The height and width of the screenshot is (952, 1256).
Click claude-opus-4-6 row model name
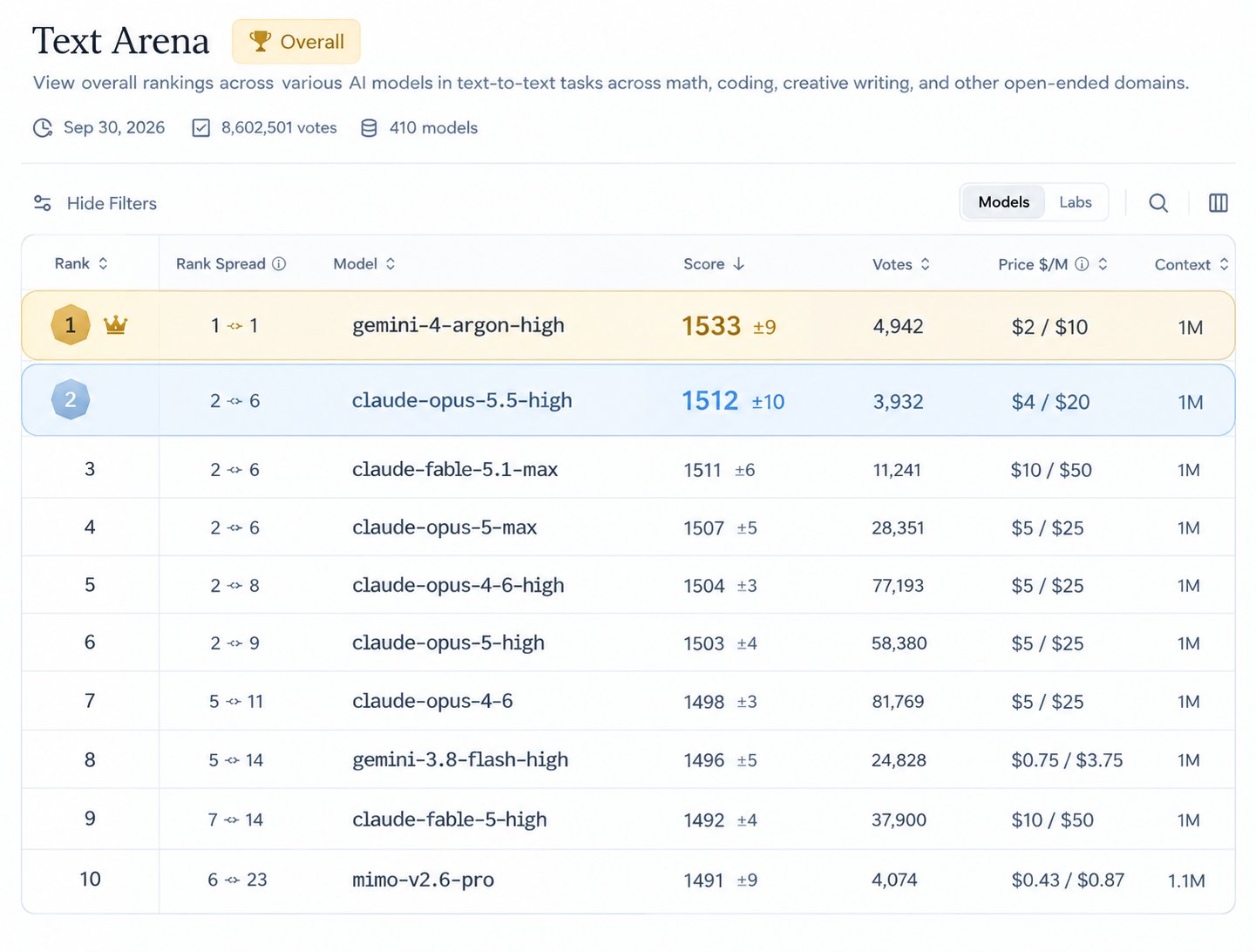click(432, 701)
